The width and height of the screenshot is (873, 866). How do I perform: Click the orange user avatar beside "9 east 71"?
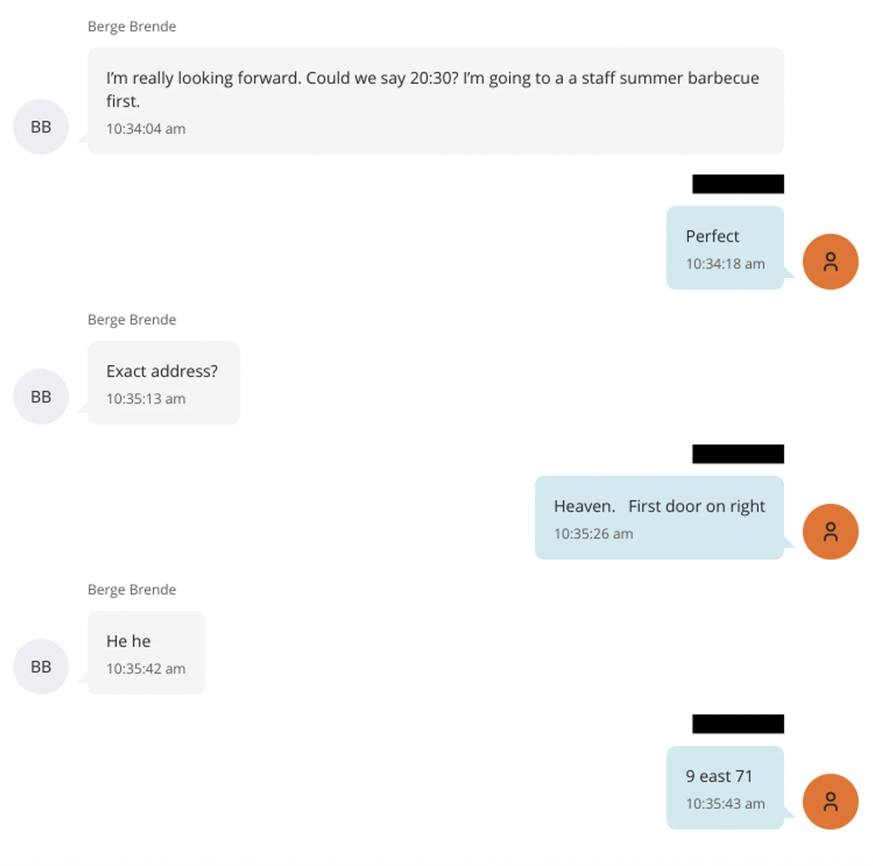click(x=830, y=802)
